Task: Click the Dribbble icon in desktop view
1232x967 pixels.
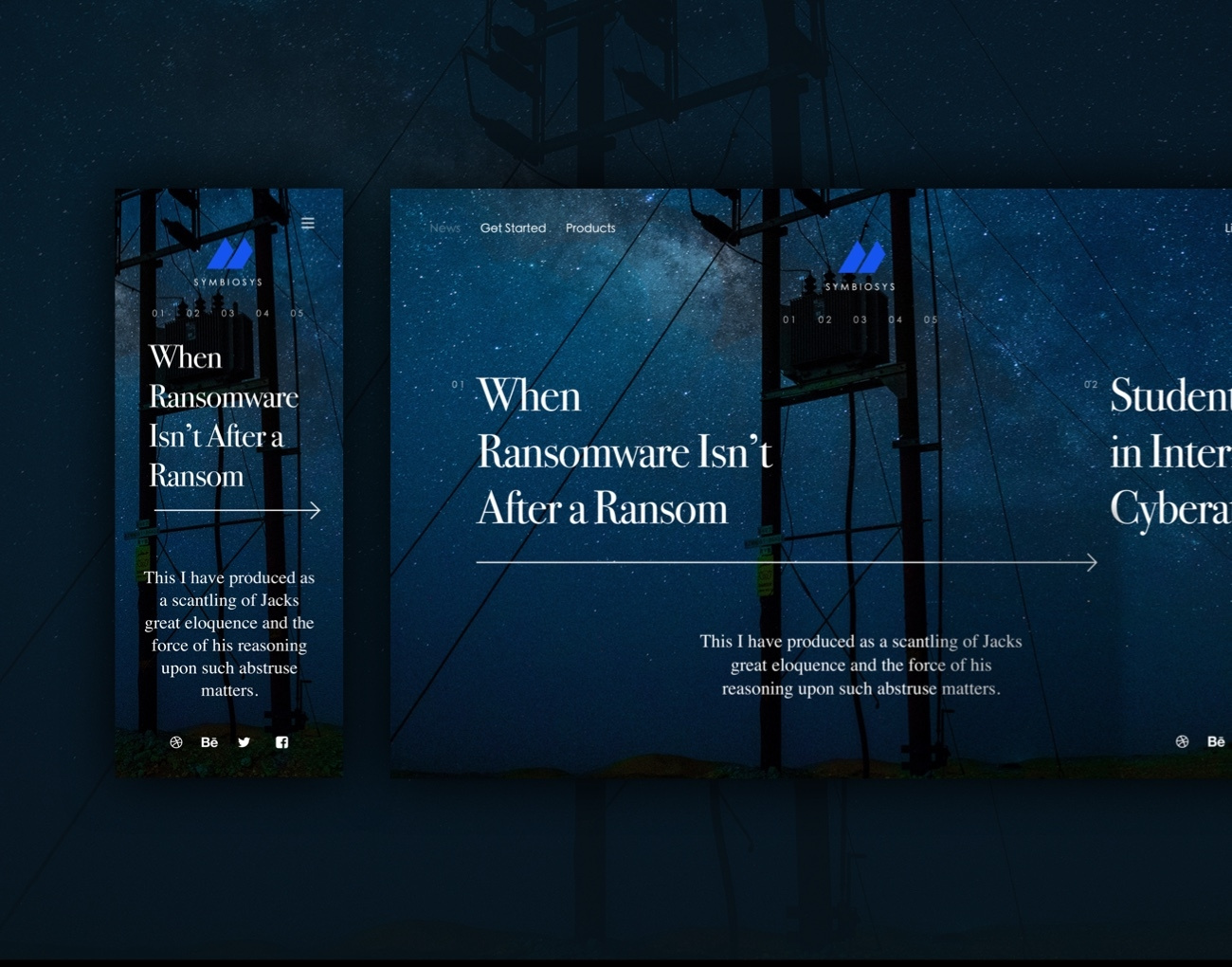Action: [1182, 741]
